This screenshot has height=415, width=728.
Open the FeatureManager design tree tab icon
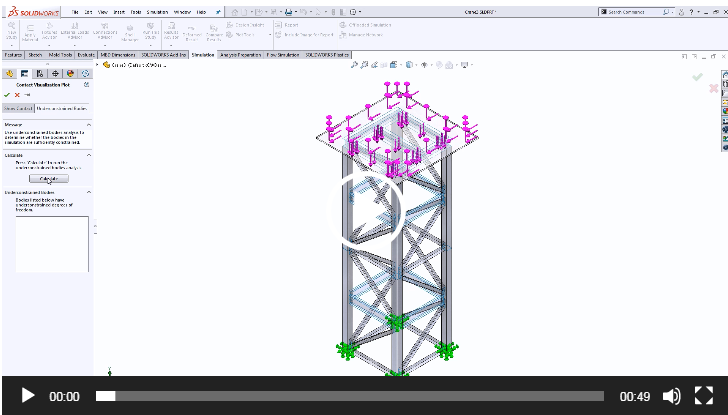pos(10,73)
